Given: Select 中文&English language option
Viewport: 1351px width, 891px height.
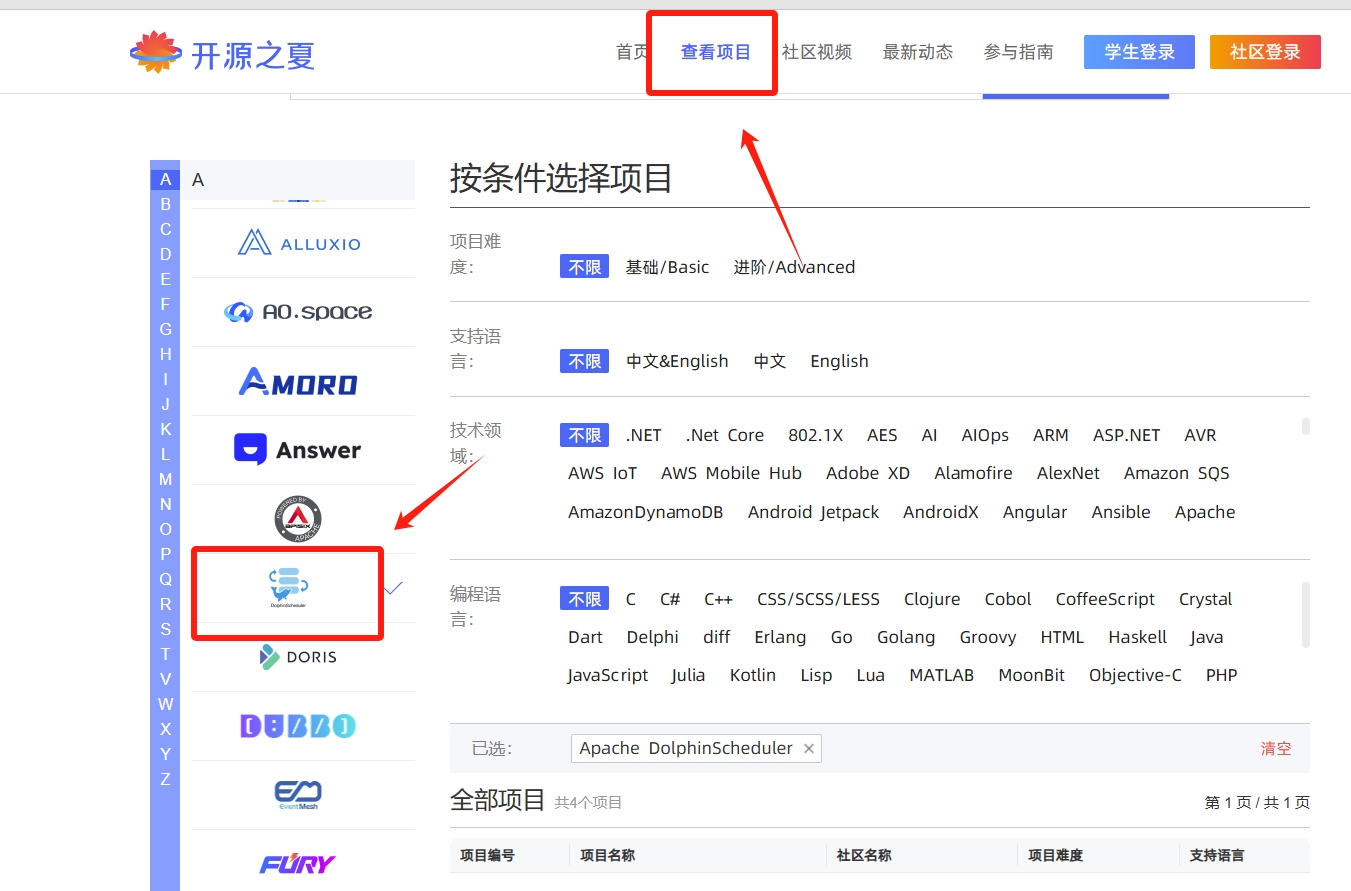Looking at the screenshot, I should [678, 361].
